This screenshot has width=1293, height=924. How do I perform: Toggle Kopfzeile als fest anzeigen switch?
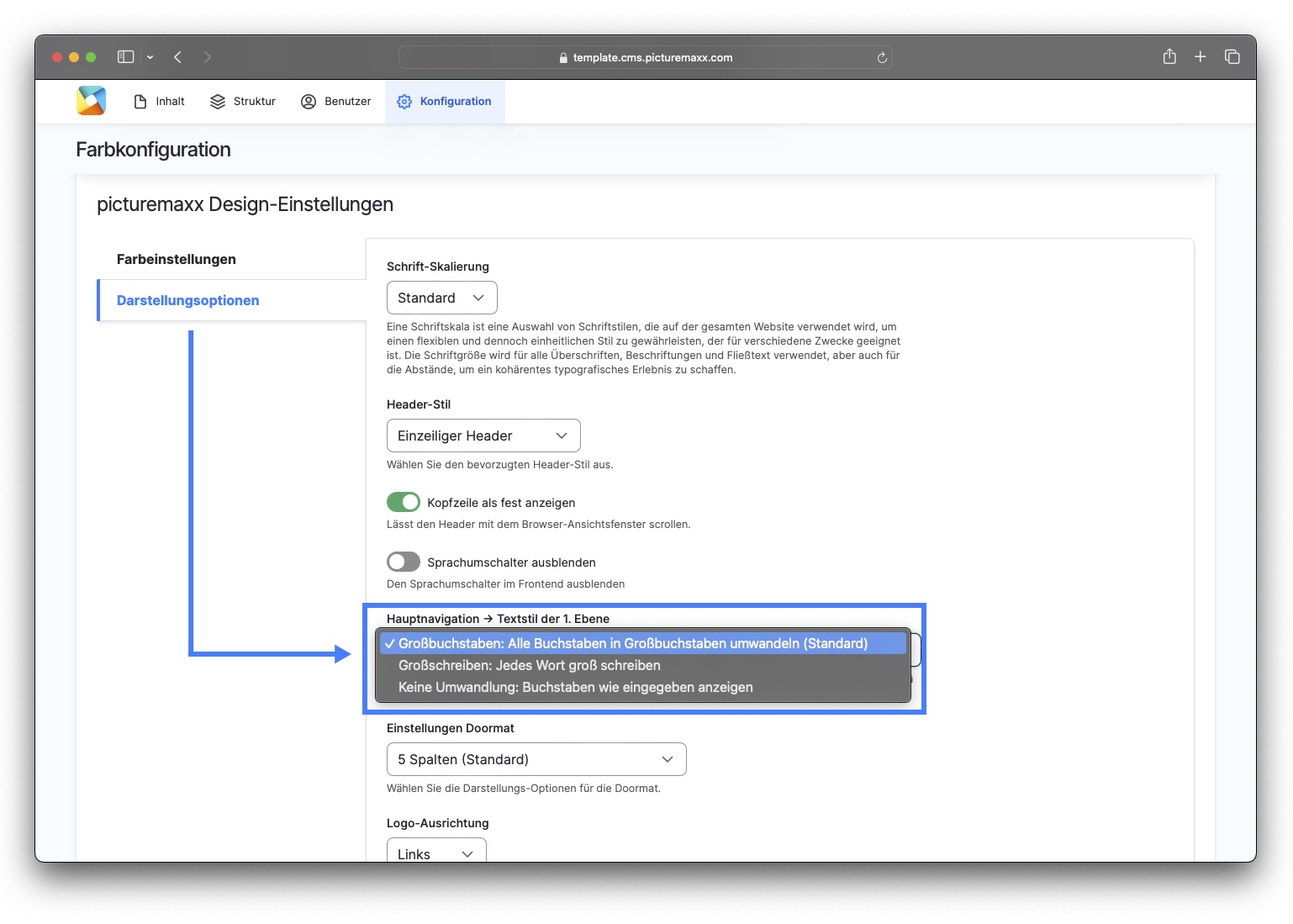click(404, 502)
